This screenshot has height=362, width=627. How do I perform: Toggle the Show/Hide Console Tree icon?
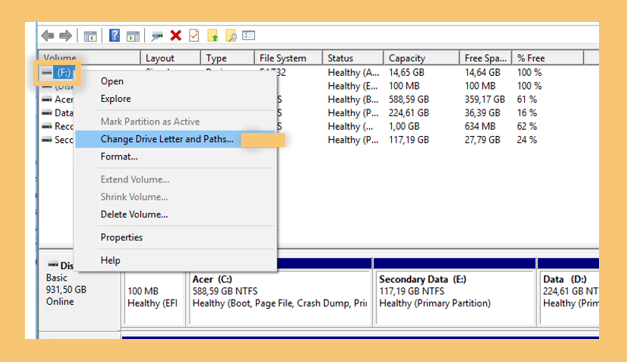(x=90, y=36)
